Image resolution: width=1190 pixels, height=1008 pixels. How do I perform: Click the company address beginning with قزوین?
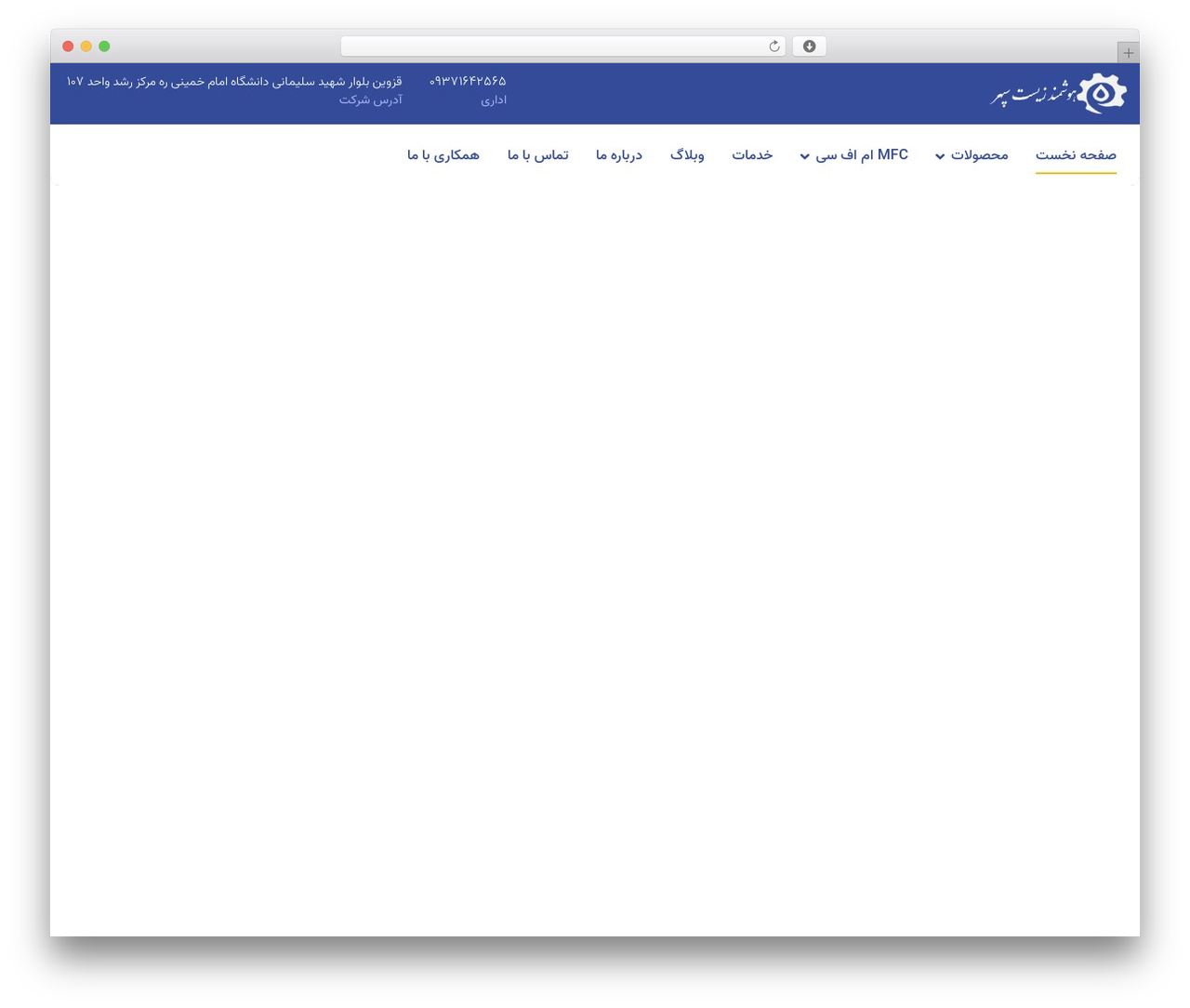pos(234,82)
